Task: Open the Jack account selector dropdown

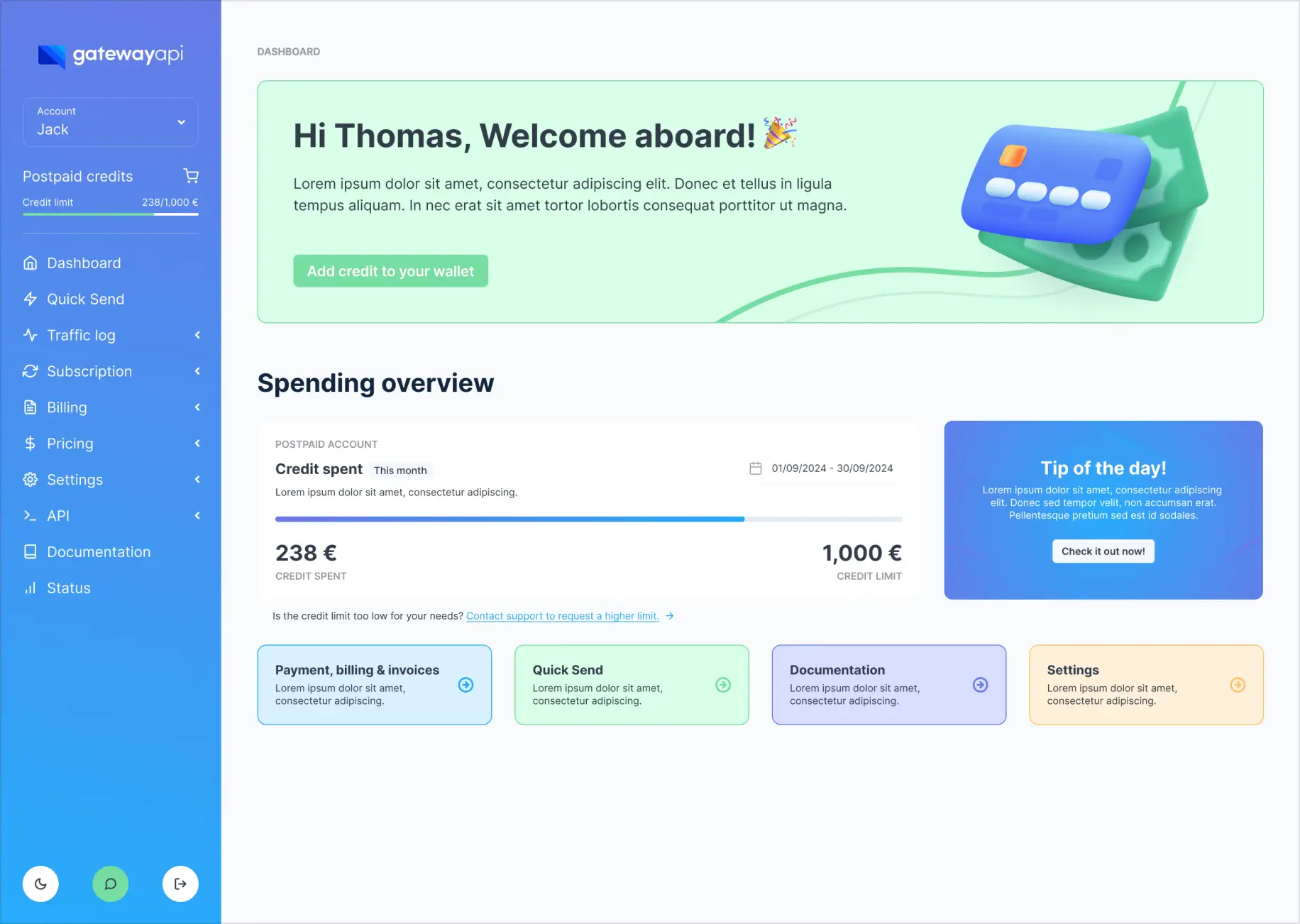Action: coord(110,122)
